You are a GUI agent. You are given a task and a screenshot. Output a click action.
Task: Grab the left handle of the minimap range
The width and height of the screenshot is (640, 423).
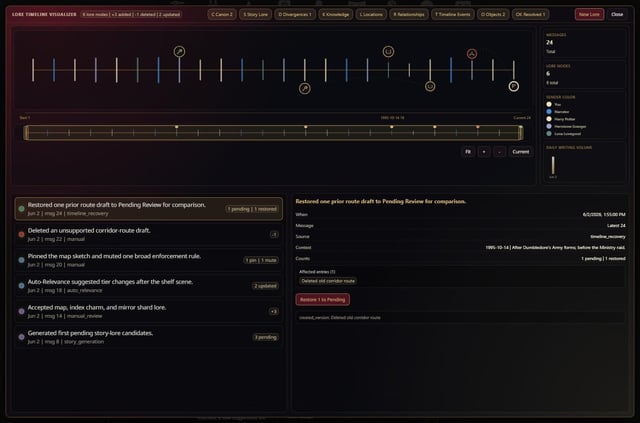(27, 133)
